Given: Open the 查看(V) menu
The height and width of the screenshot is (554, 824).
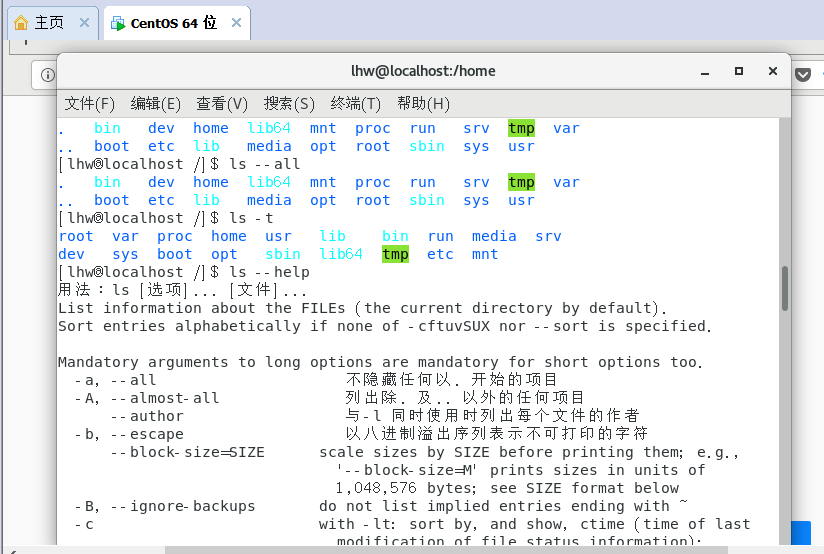Looking at the screenshot, I should [x=222, y=104].
